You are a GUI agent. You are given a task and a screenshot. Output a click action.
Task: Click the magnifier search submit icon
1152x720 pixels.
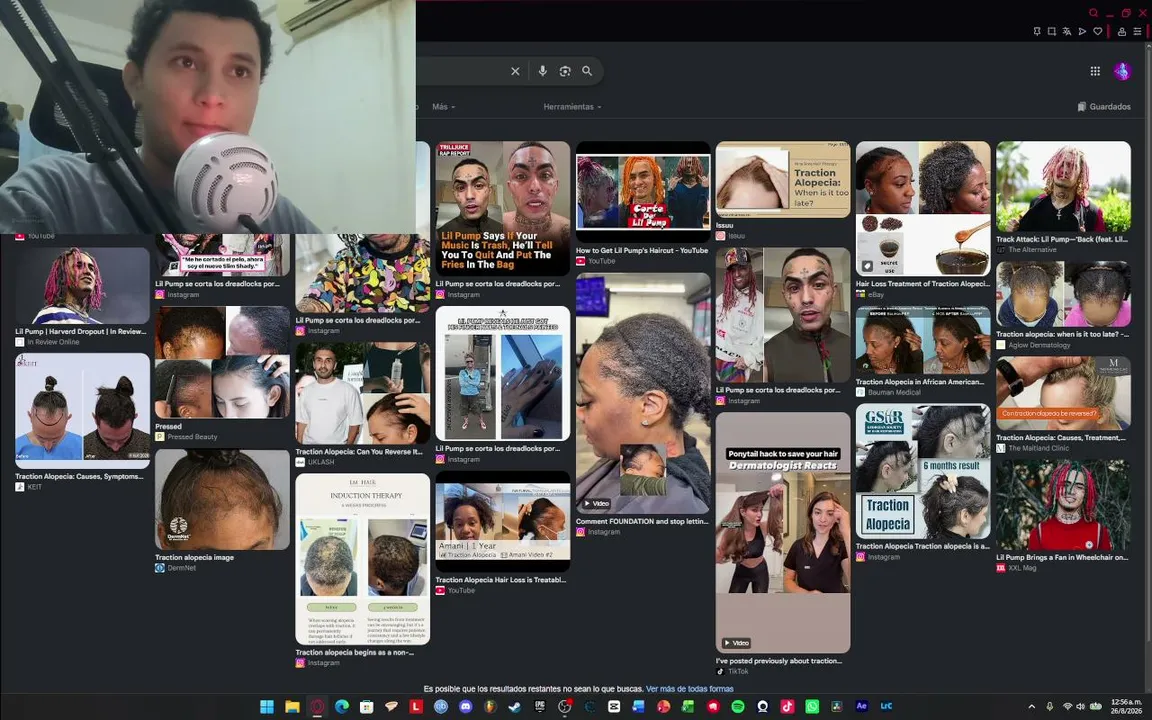(587, 71)
